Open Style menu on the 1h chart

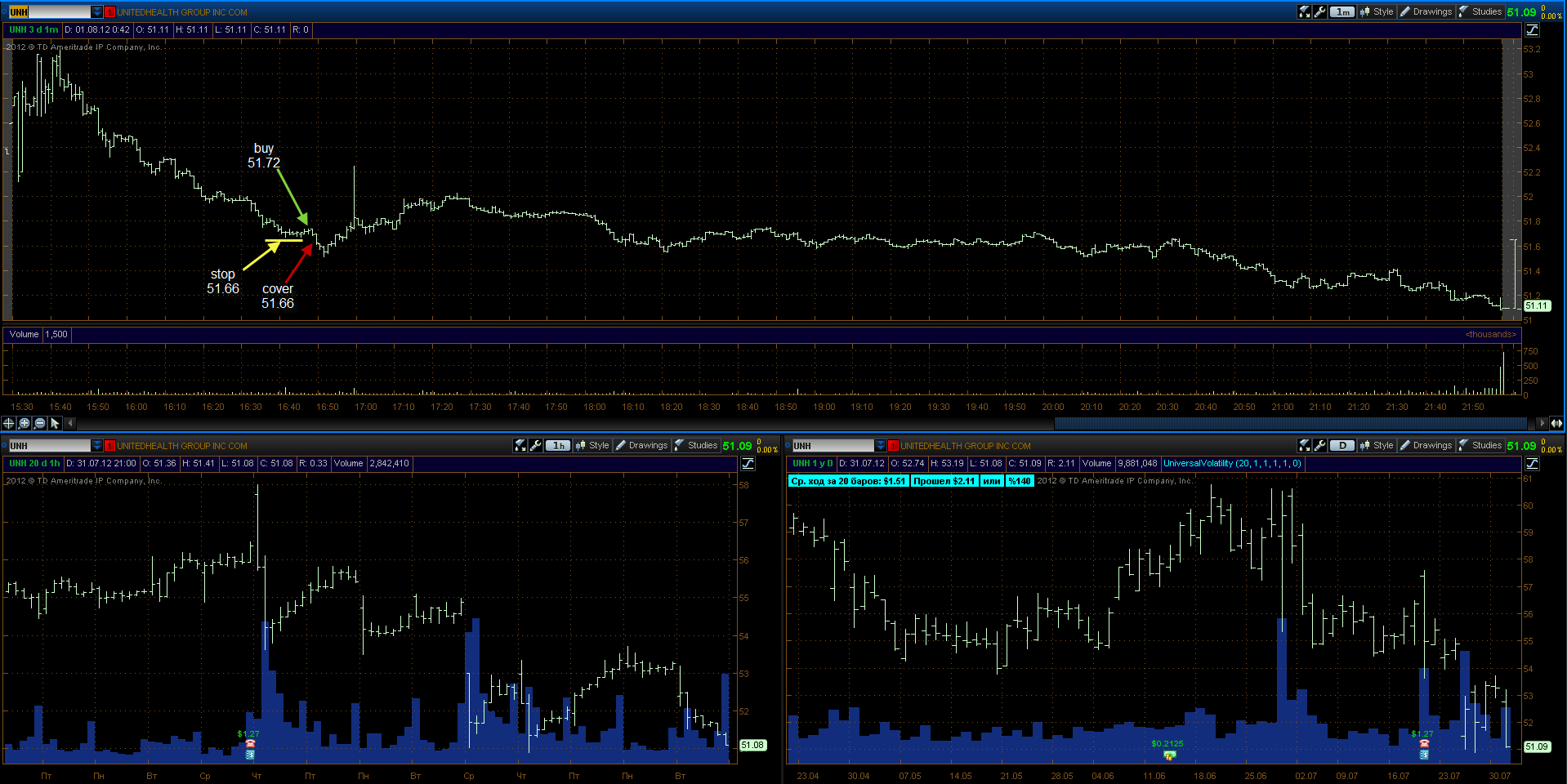[592, 445]
